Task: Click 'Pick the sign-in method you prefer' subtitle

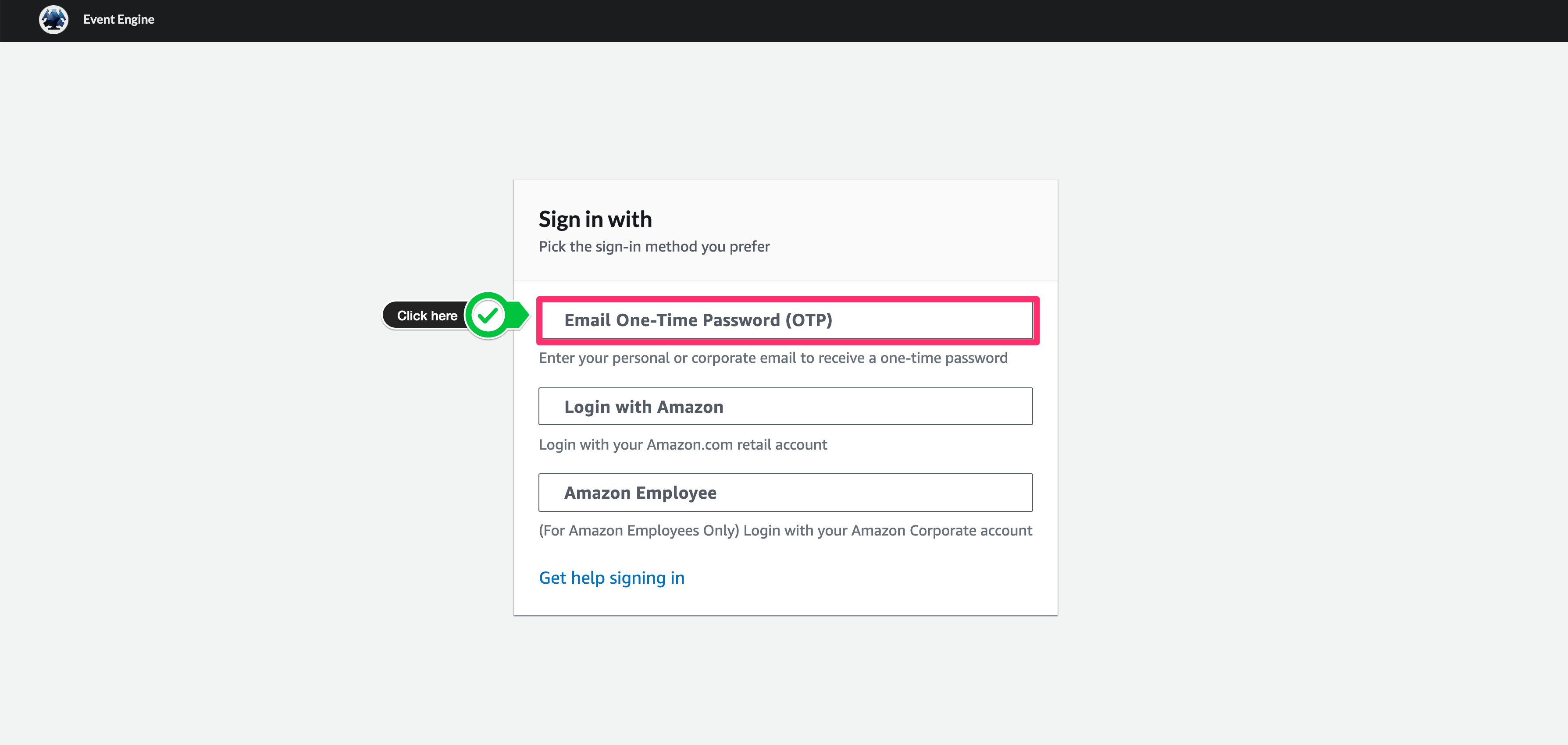Action: (x=654, y=246)
